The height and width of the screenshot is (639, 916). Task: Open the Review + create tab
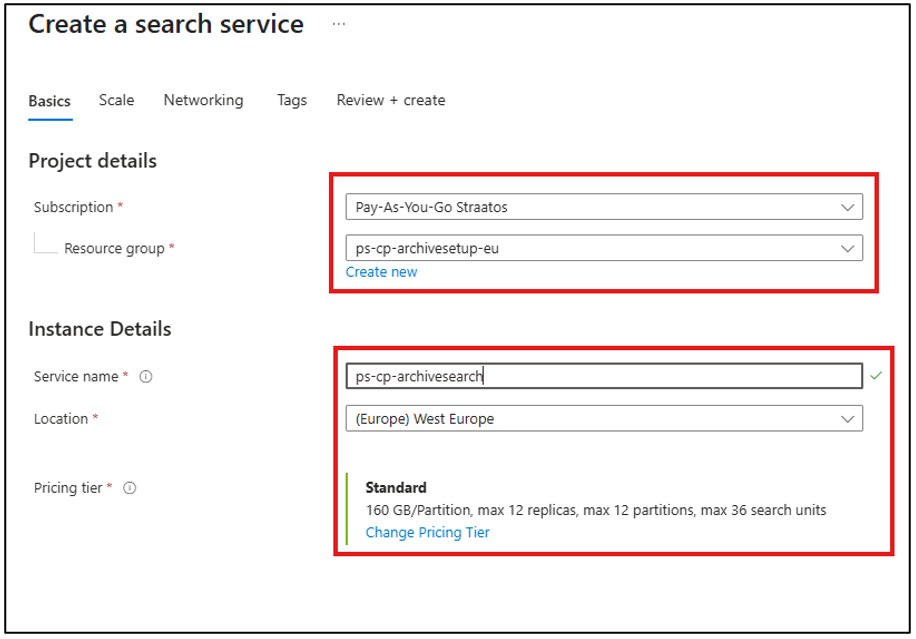coord(390,100)
